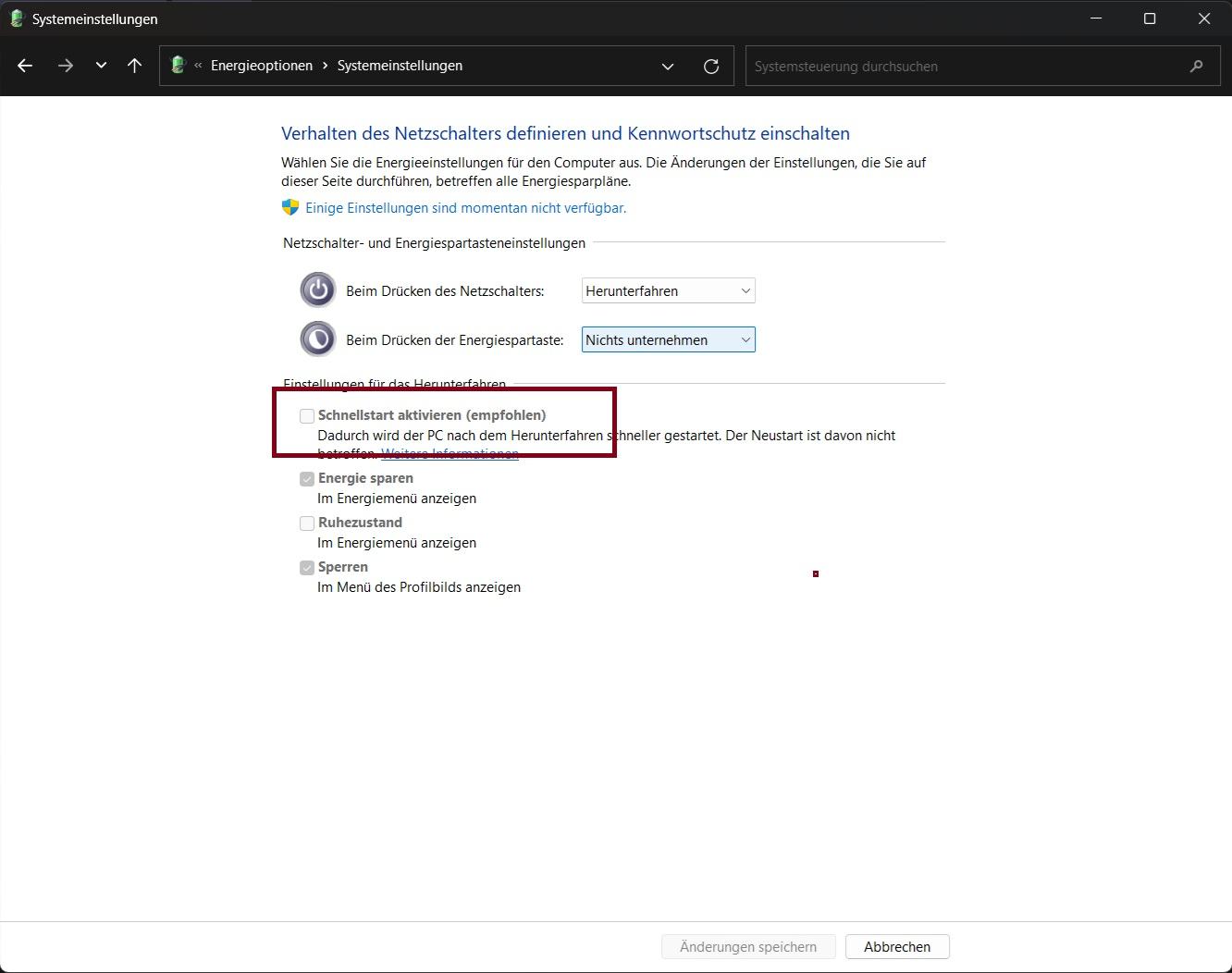
Task: Click 'Im Menü des Profilbilds anzeigen' text
Action: 419,587
